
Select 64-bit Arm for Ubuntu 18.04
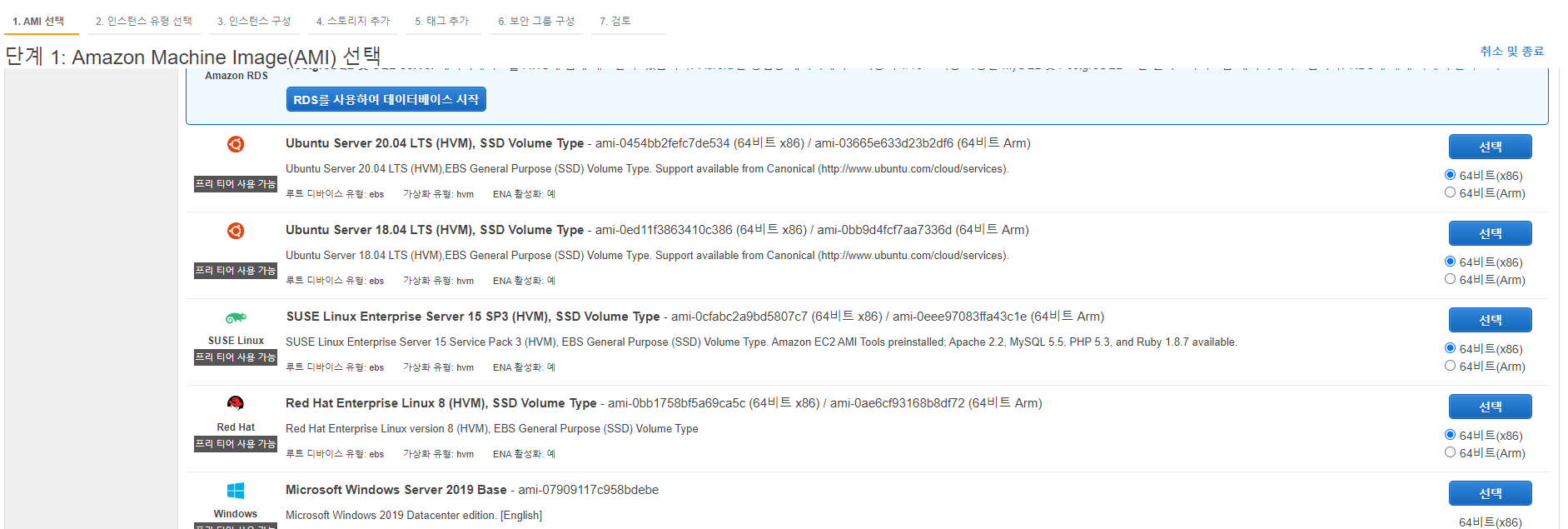[x=1450, y=279]
